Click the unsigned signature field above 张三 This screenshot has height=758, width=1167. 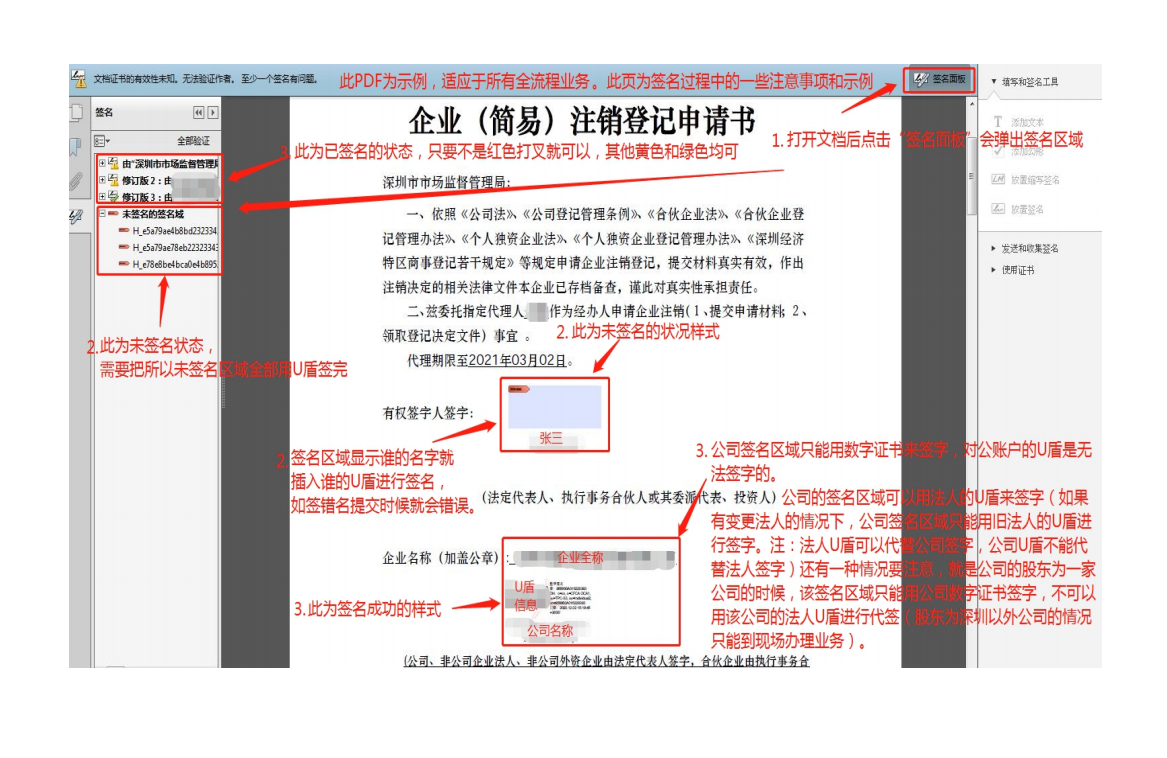click(555, 407)
